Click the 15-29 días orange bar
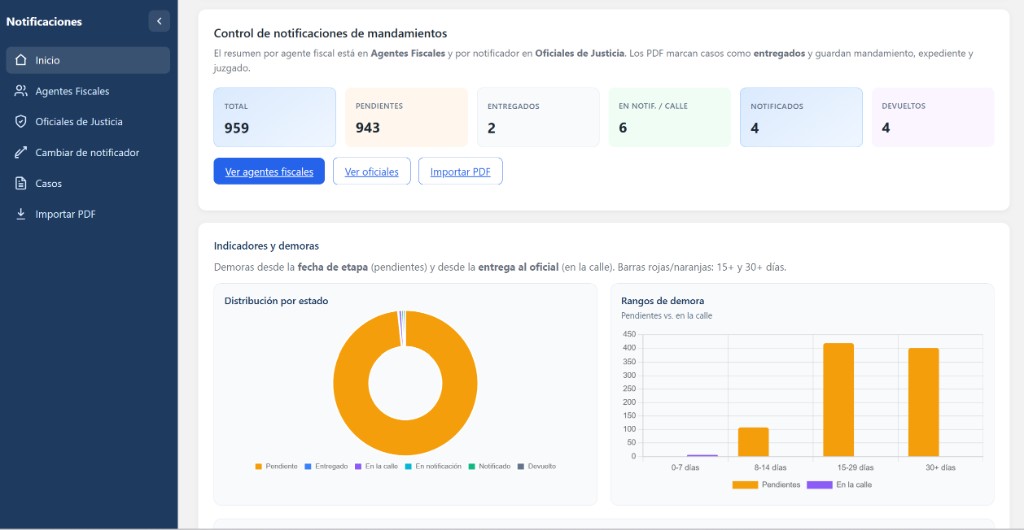The width and height of the screenshot is (1024, 530). coord(839,399)
